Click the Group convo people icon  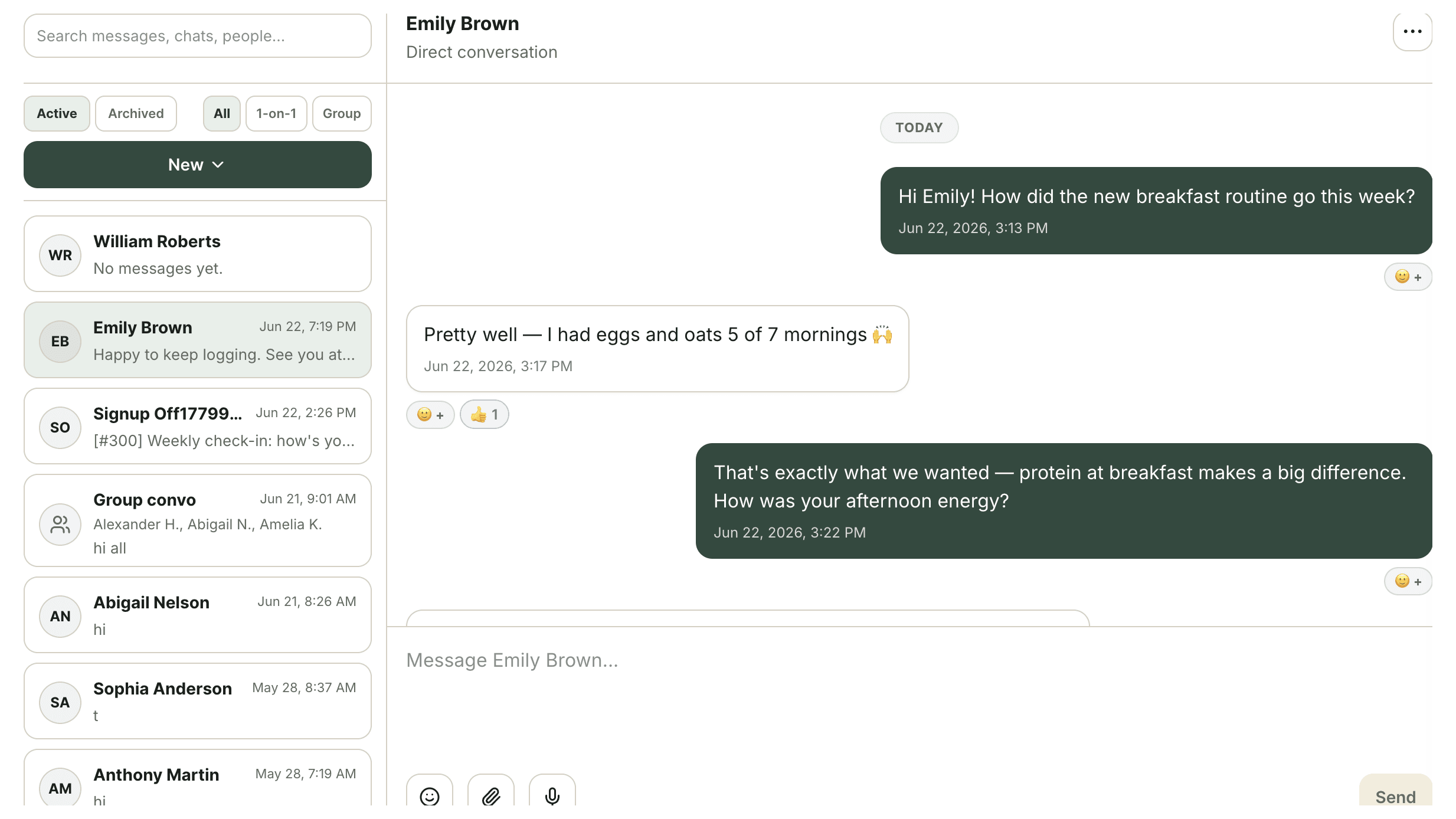tap(60, 524)
